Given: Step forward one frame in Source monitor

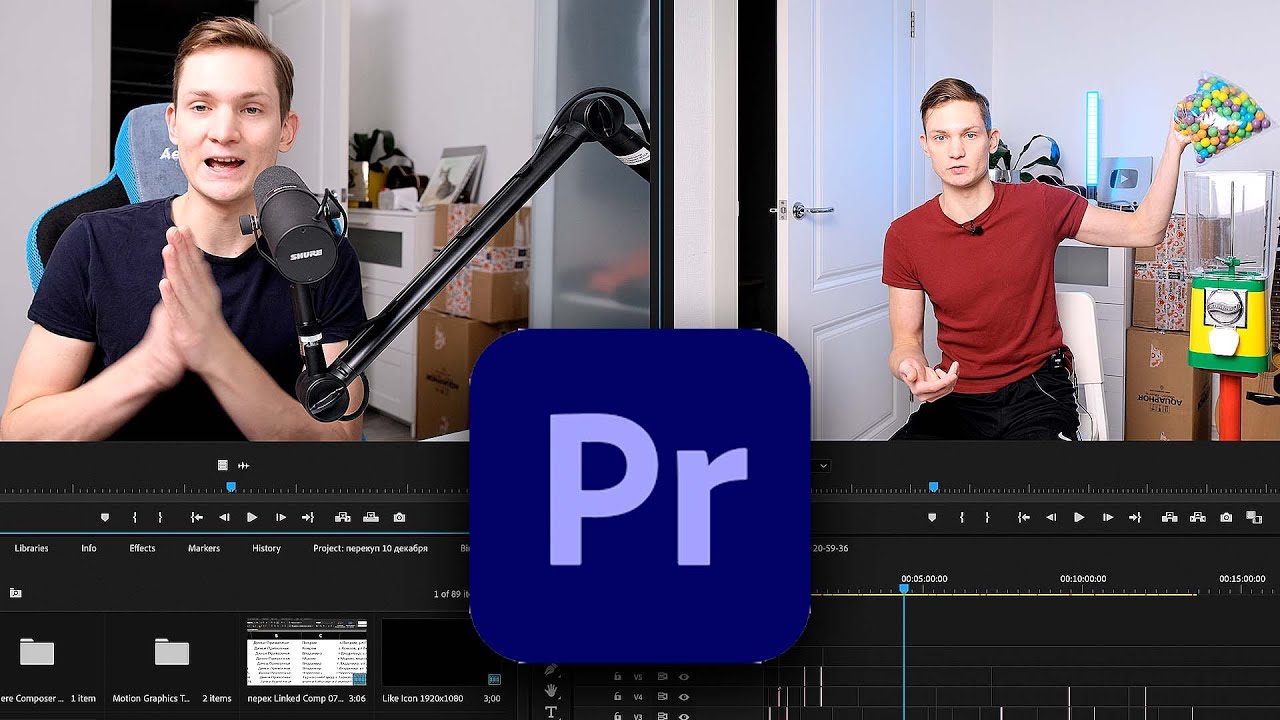Looking at the screenshot, I should [281, 517].
